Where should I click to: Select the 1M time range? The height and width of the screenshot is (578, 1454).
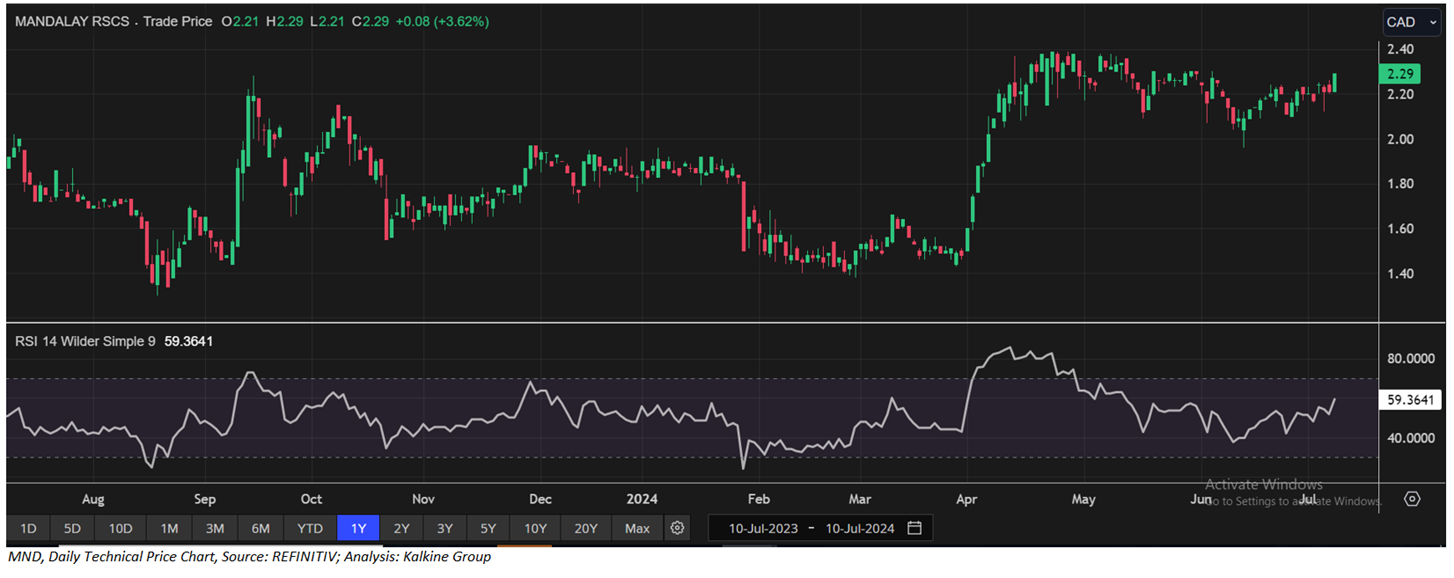169,528
